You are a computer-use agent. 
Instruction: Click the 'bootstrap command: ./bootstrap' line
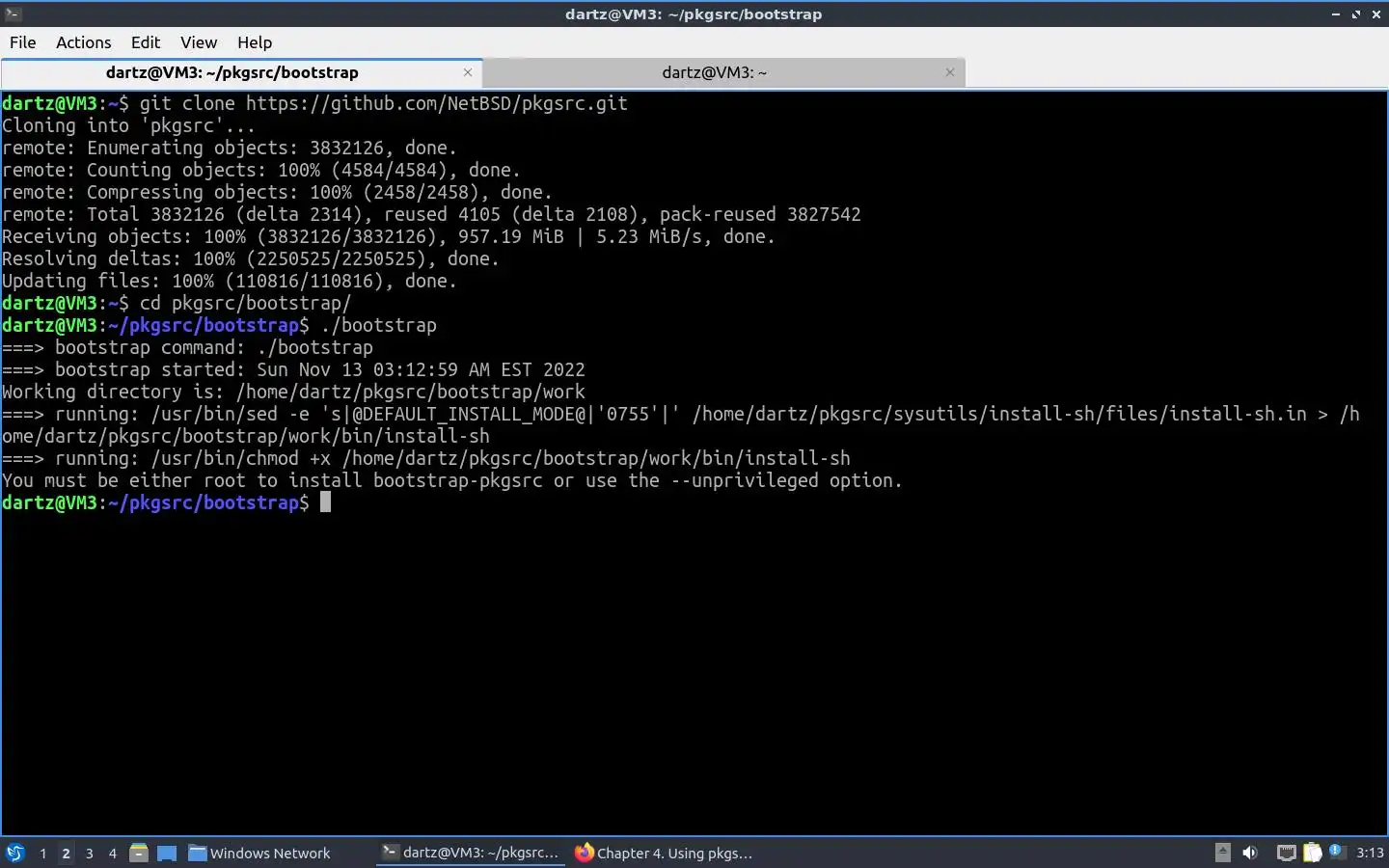coord(187,347)
